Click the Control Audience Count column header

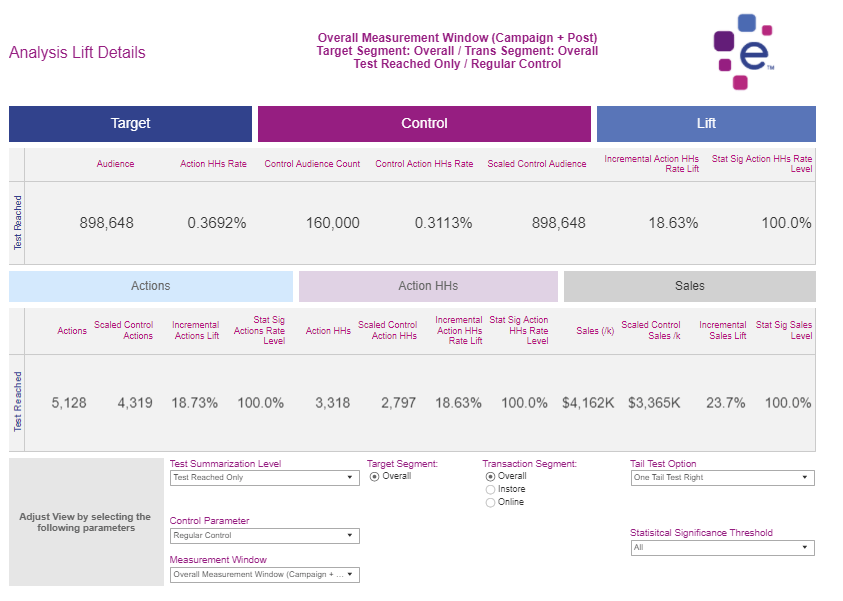312,164
